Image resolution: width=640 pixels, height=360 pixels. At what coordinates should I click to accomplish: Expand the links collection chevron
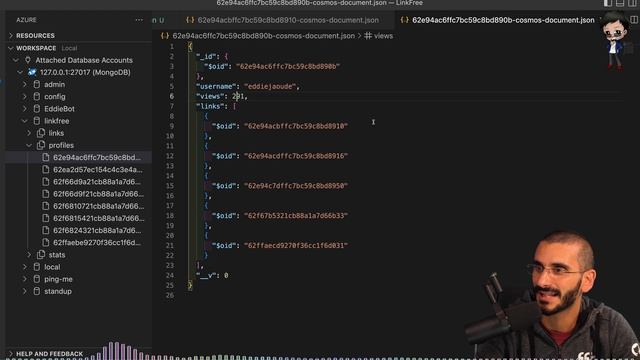click(x=29, y=133)
